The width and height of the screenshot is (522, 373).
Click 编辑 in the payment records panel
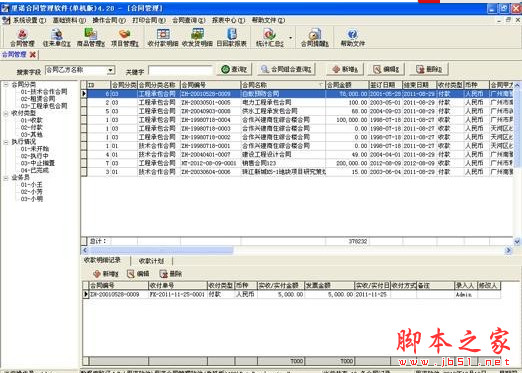[138, 274]
